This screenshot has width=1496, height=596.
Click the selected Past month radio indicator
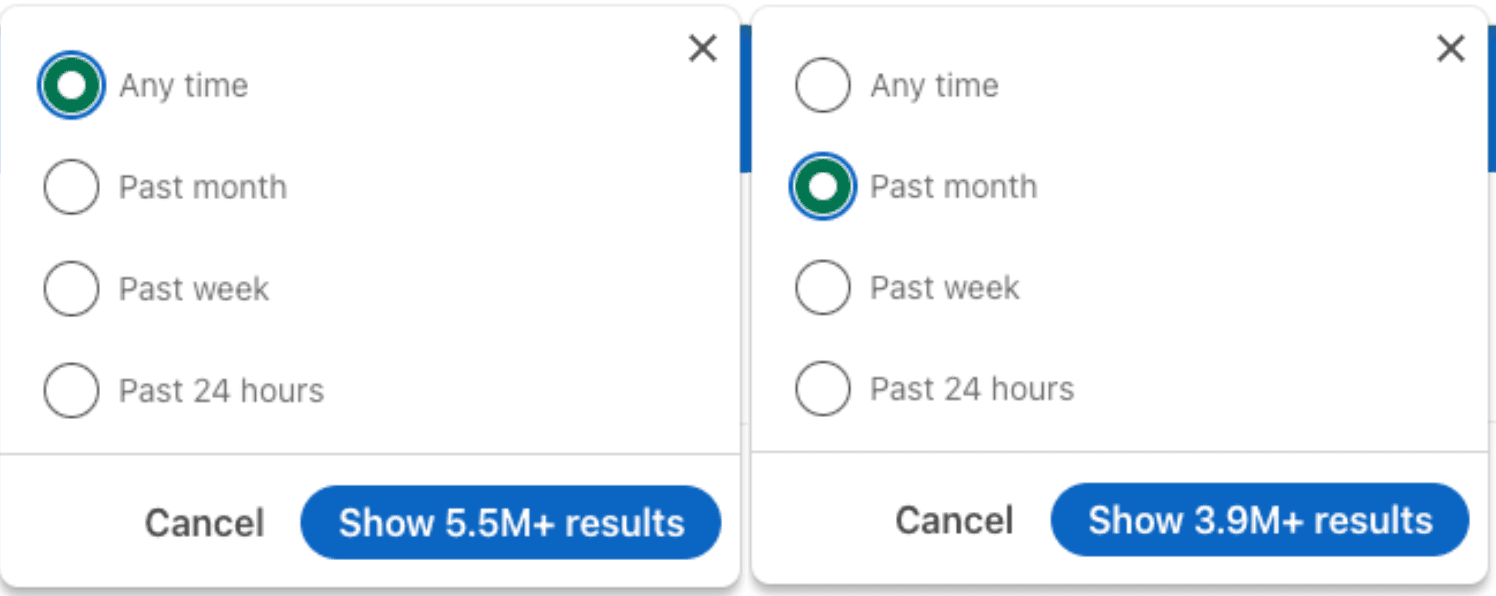coord(821,186)
